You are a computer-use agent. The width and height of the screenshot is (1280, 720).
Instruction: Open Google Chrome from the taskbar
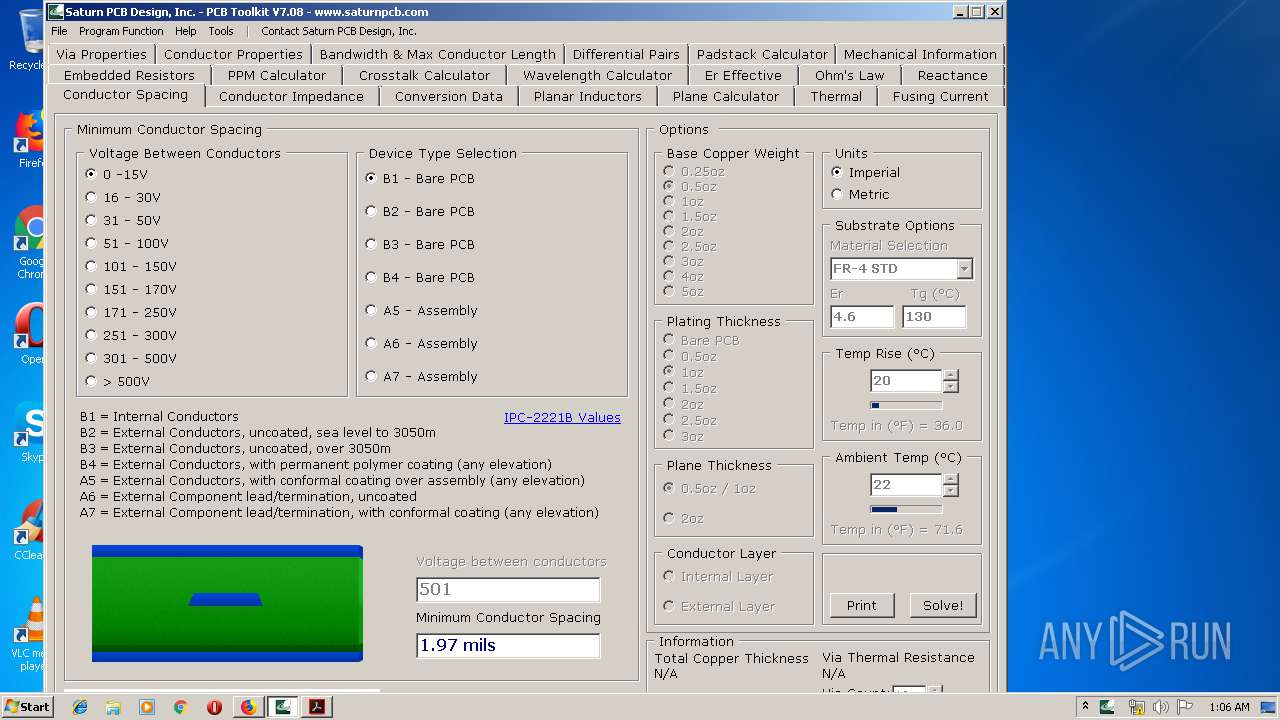(181, 707)
